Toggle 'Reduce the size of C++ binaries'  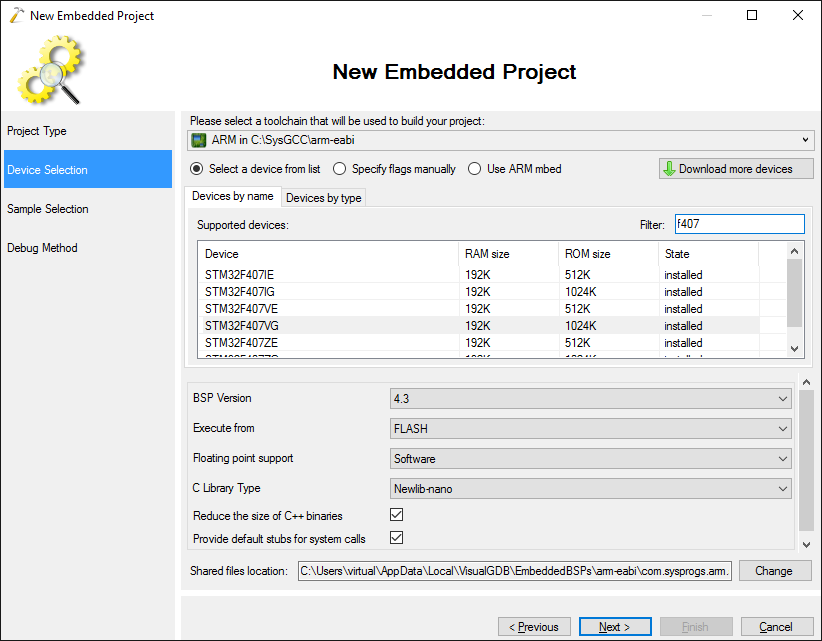click(396, 515)
